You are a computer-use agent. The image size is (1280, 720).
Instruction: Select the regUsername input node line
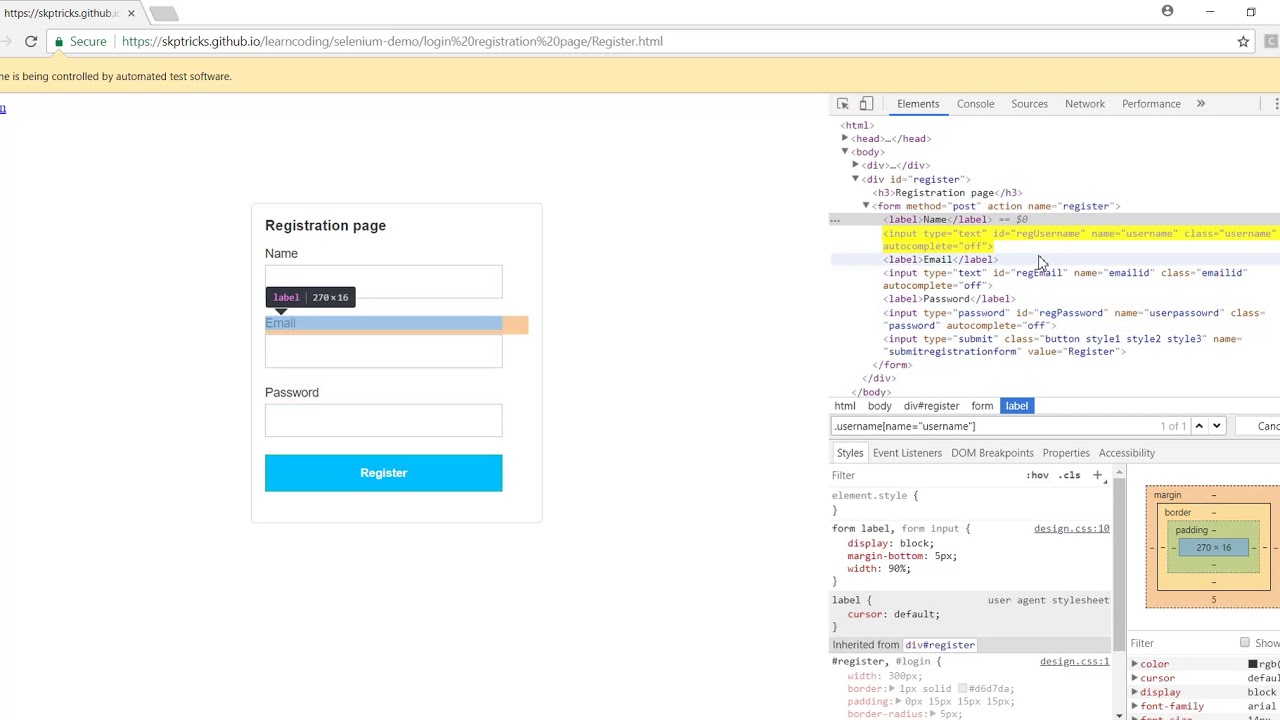[x=1079, y=239]
